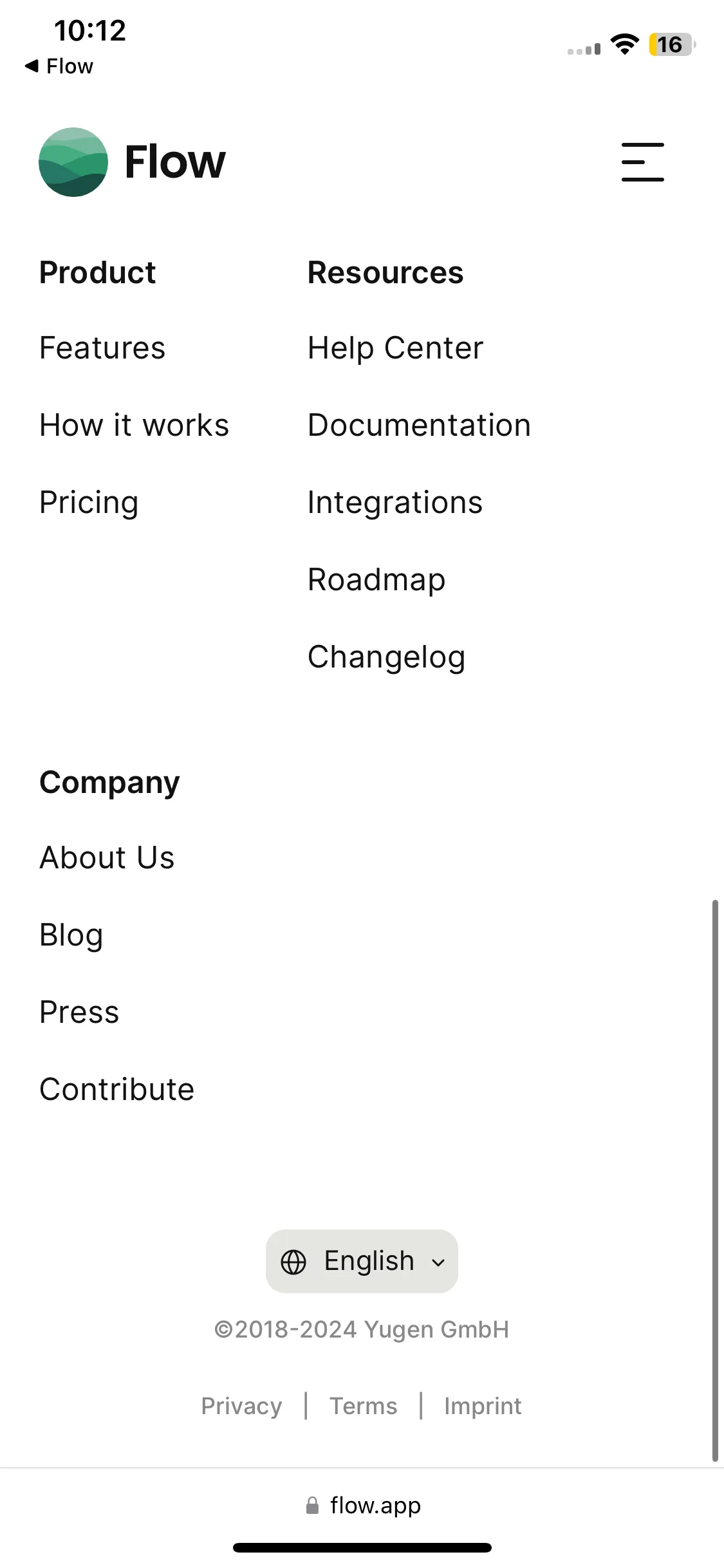Open the Documentation link
This screenshot has width=724, height=1568.
click(x=420, y=425)
